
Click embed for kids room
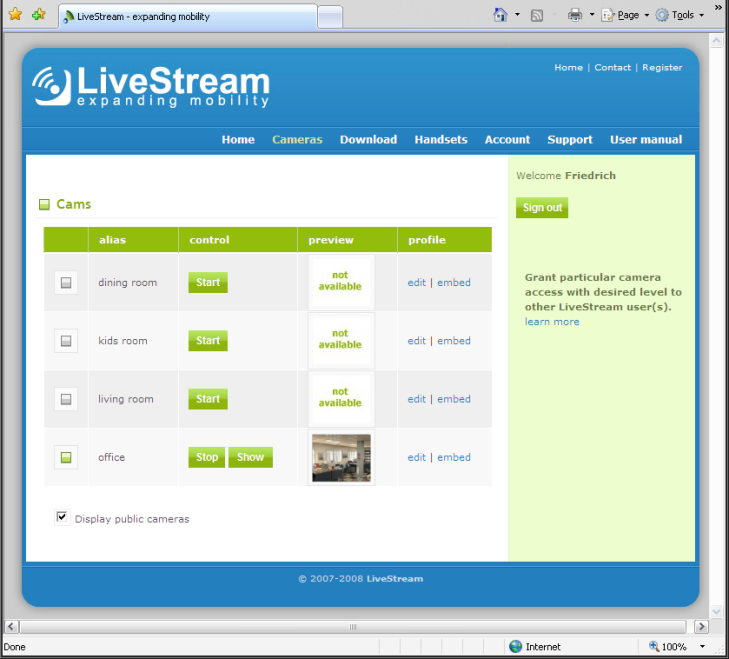pyautogui.click(x=454, y=341)
